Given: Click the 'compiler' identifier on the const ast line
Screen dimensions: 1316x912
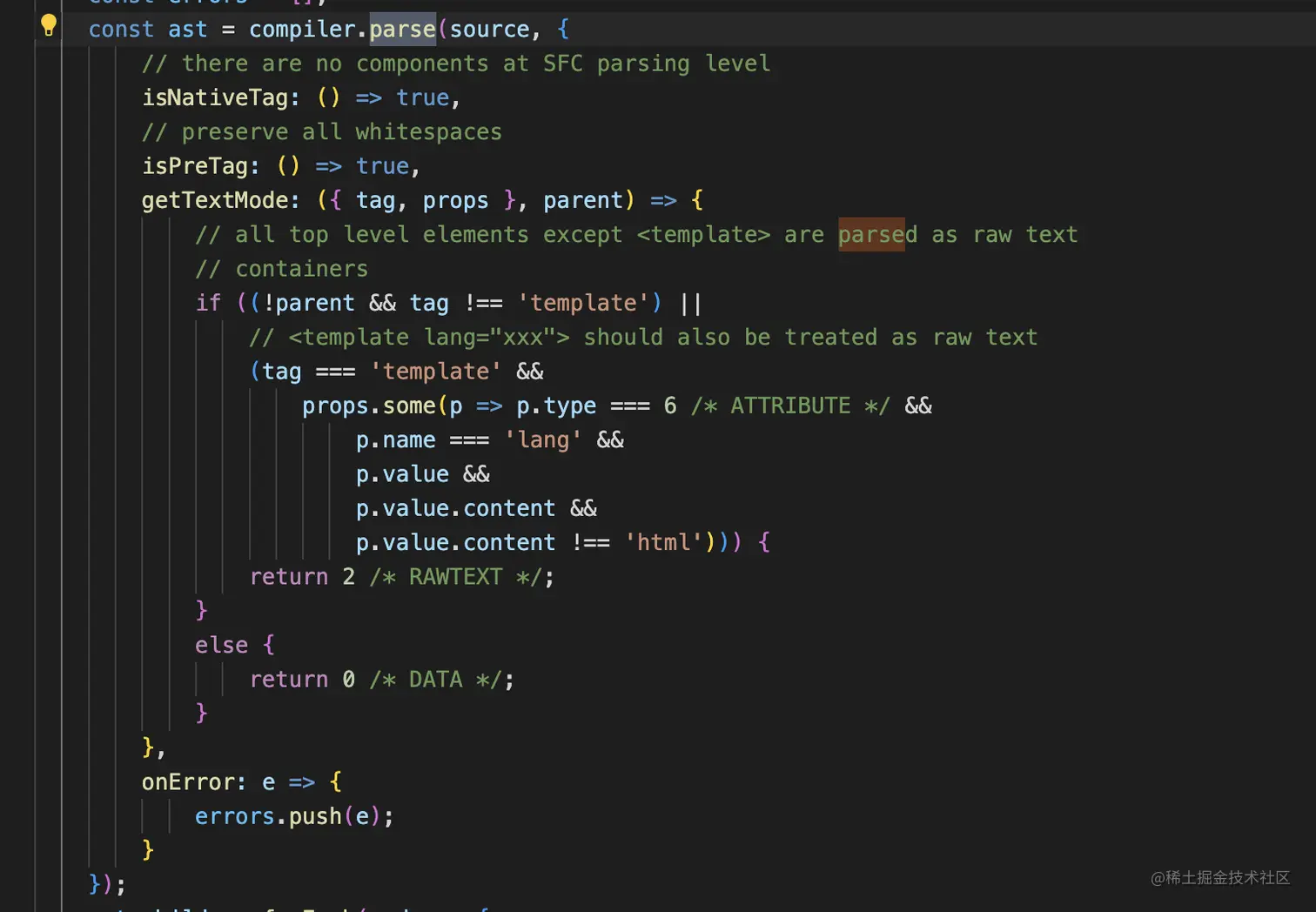Looking at the screenshot, I should (302, 30).
